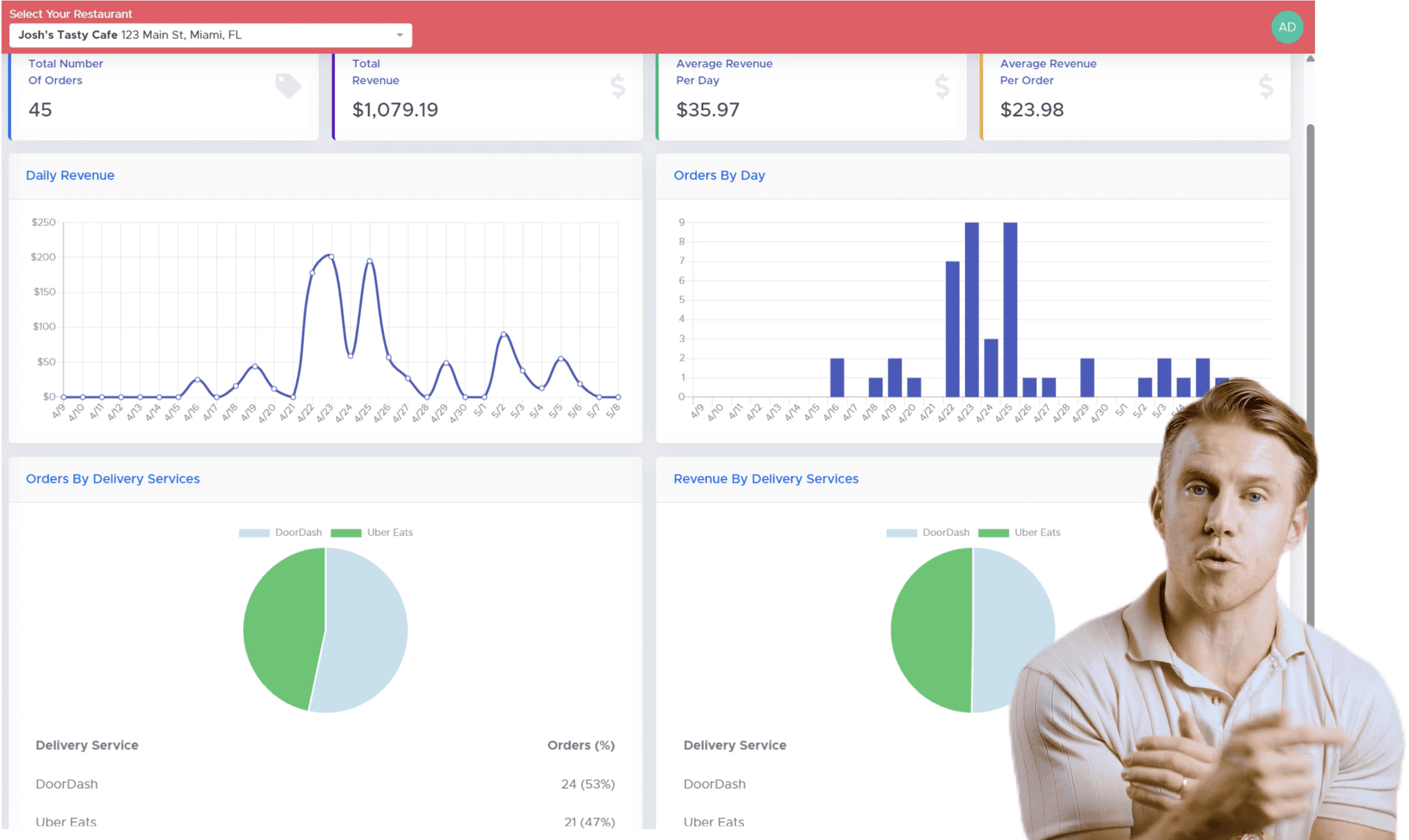Click the tag icon on Total Orders card

pyautogui.click(x=288, y=86)
